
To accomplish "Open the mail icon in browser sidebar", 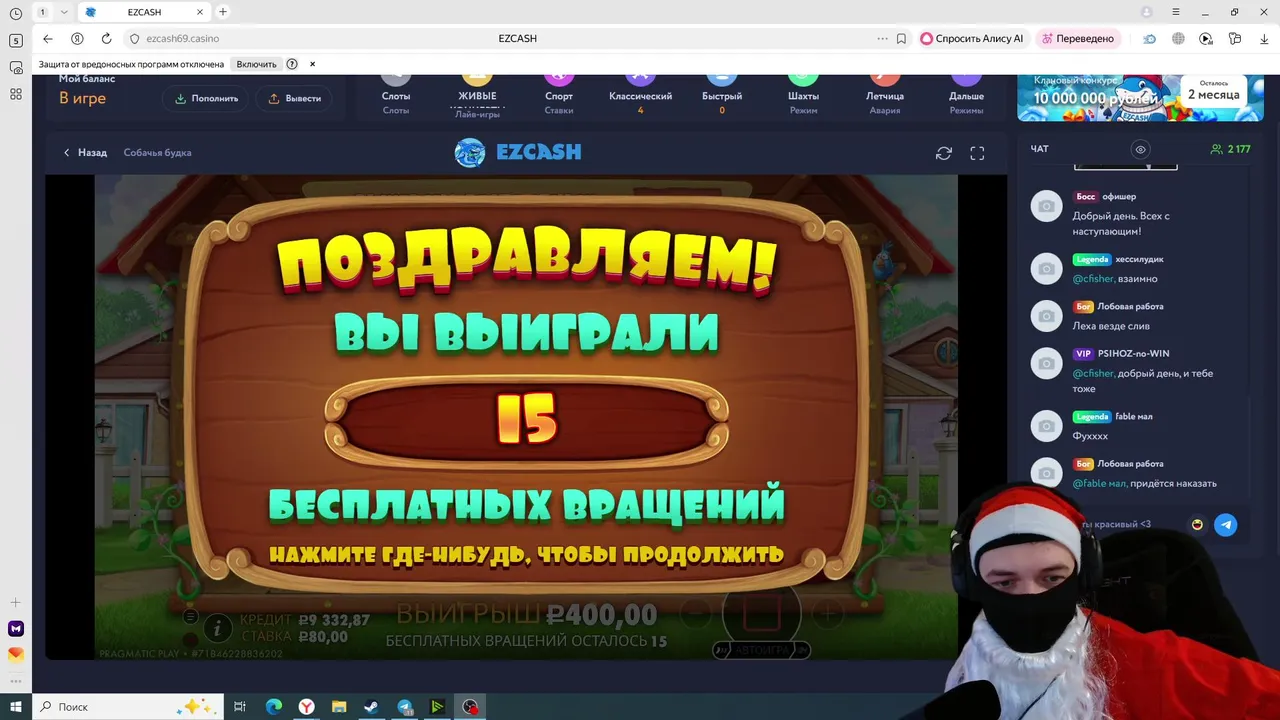I will click(15, 654).
